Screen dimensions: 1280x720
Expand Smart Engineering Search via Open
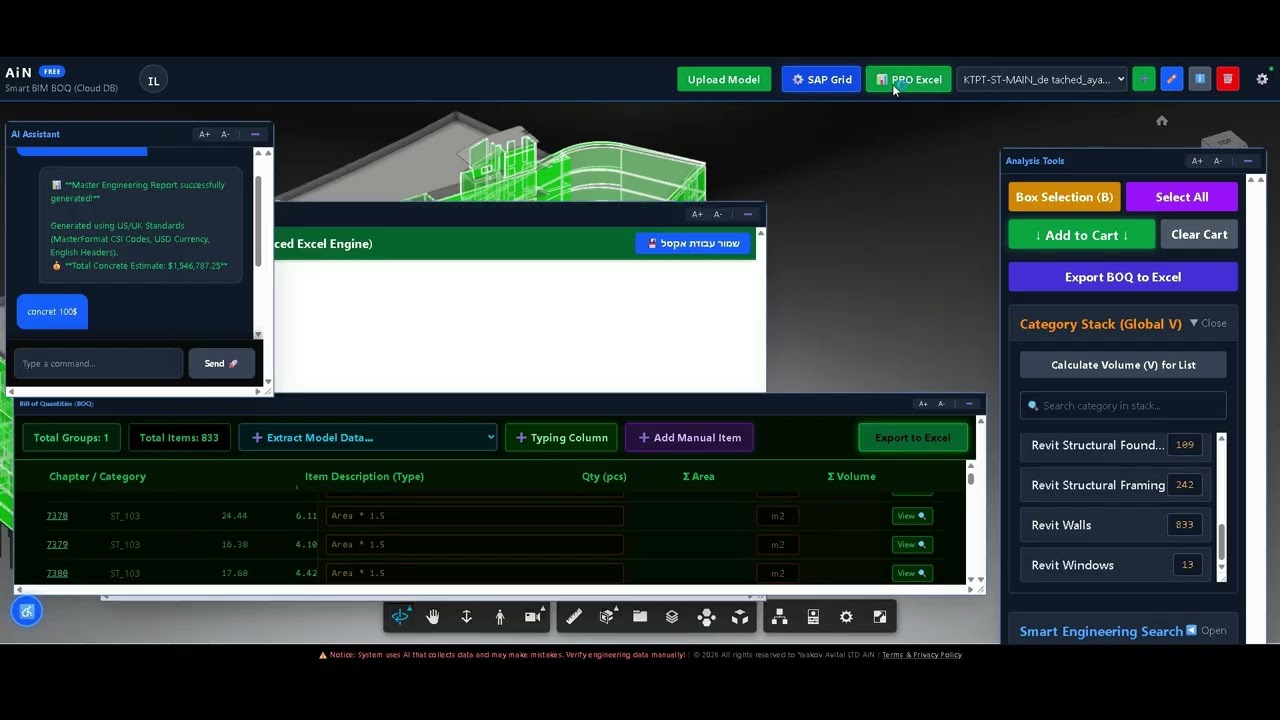pos(1206,631)
